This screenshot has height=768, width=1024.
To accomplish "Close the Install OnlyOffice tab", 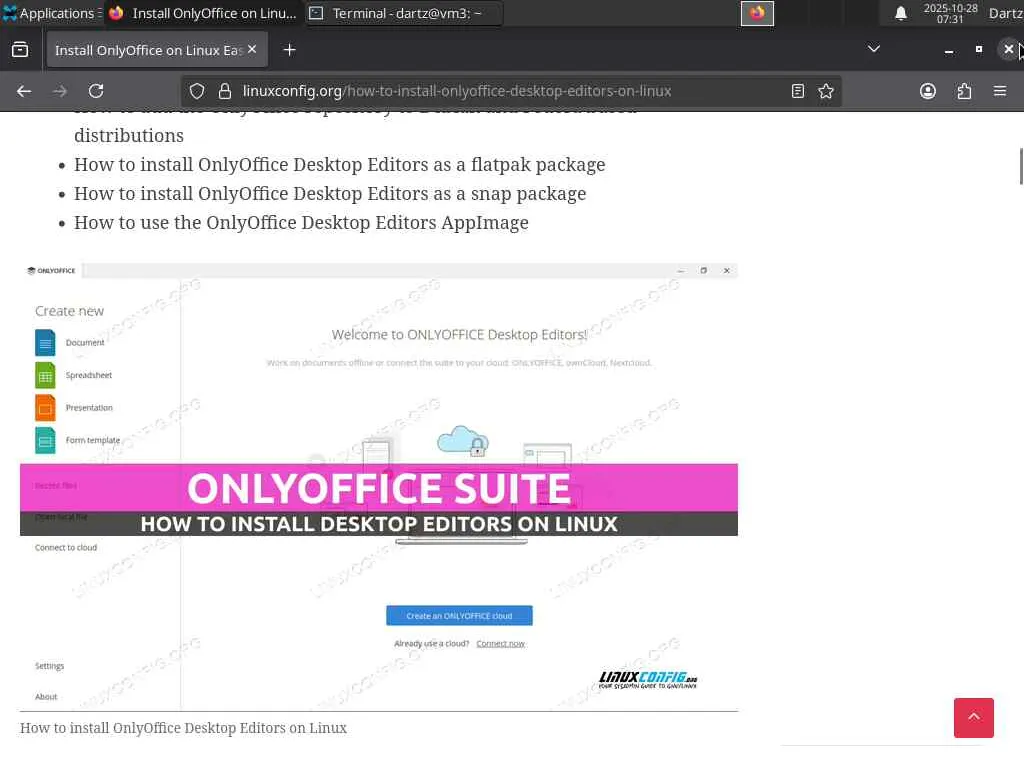I will [x=252, y=50].
